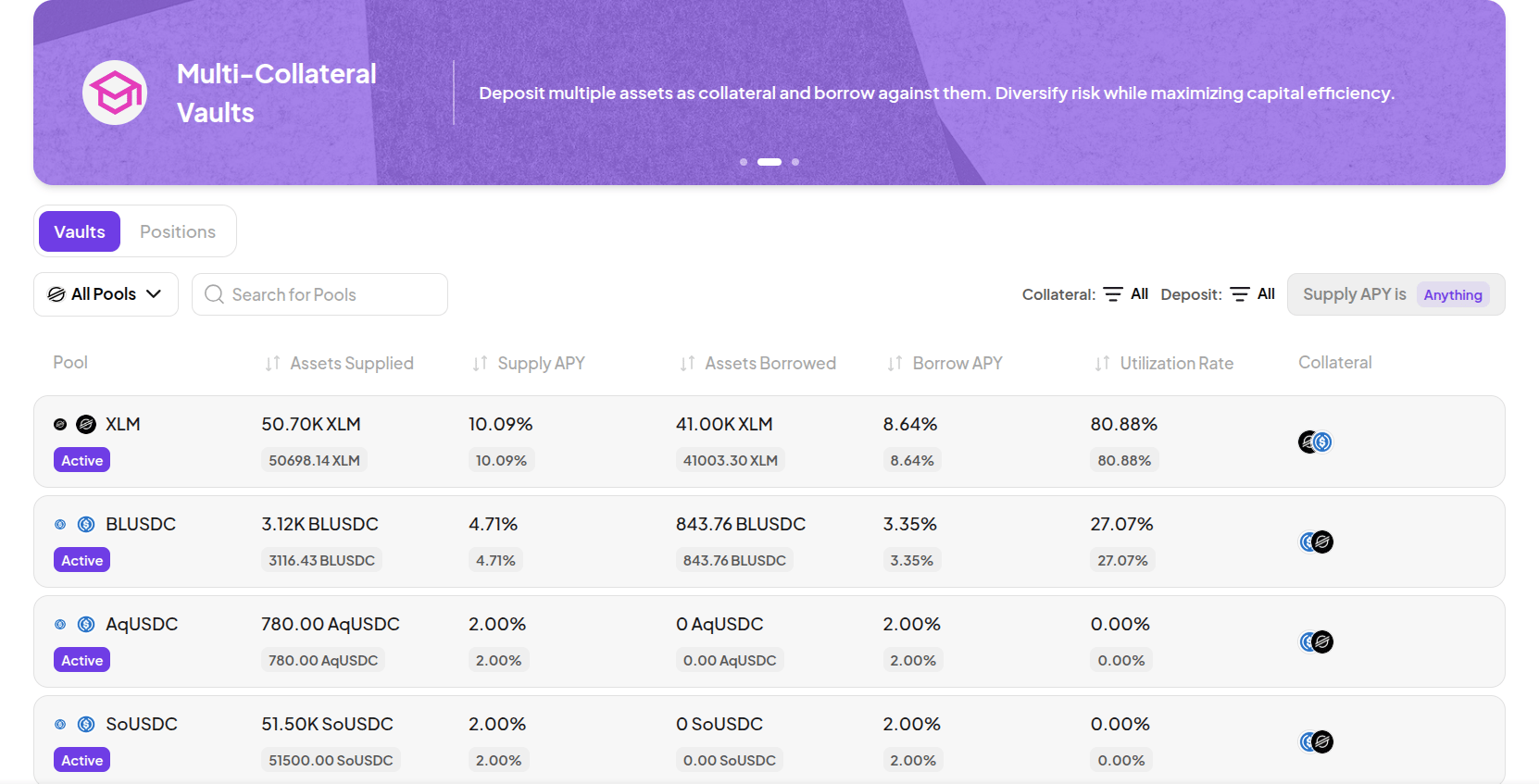The height and width of the screenshot is (784, 1539).
Task: Click collateral asset icons in BLUSDC row
Action: coord(1316,541)
